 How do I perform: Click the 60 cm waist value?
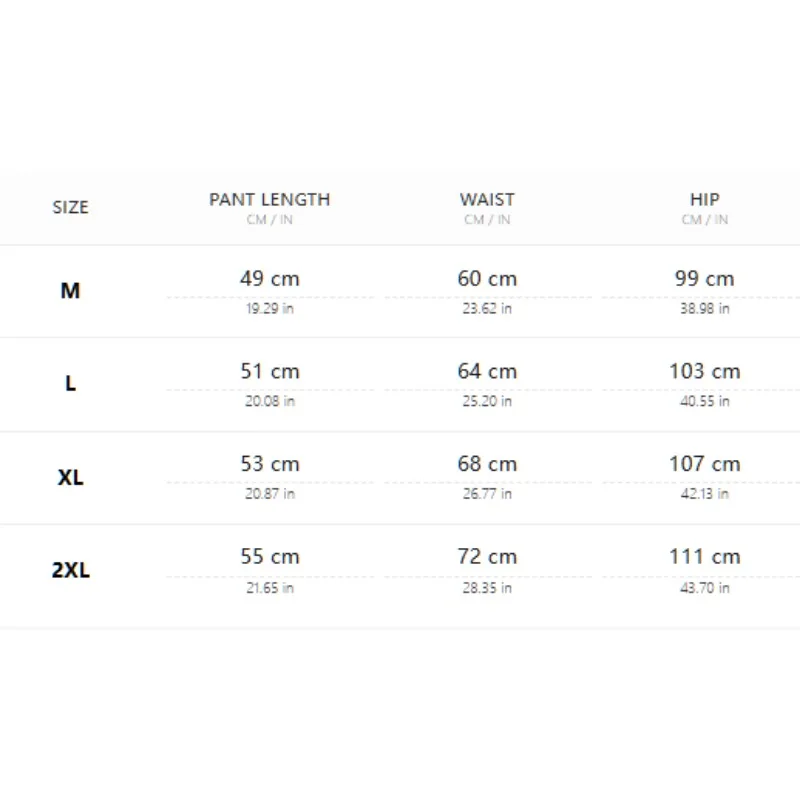point(487,279)
